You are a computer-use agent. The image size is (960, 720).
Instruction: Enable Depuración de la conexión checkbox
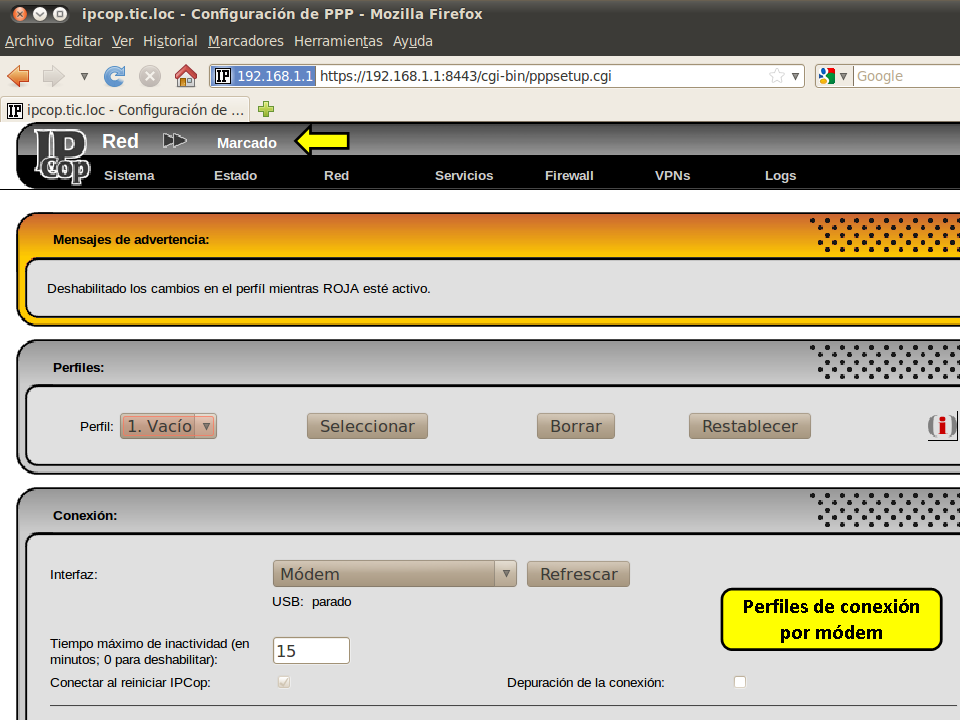(x=740, y=682)
